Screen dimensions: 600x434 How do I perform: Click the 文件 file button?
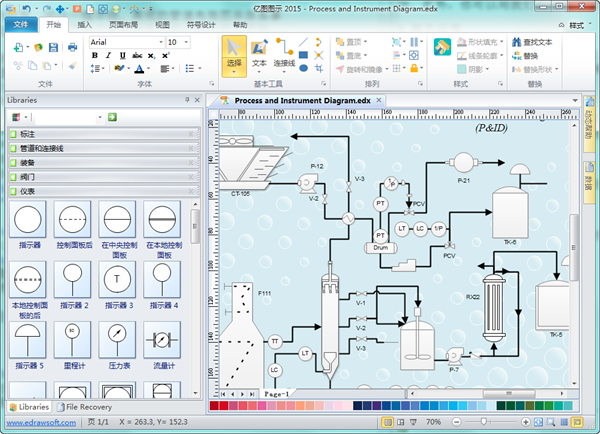coord(21,22)
